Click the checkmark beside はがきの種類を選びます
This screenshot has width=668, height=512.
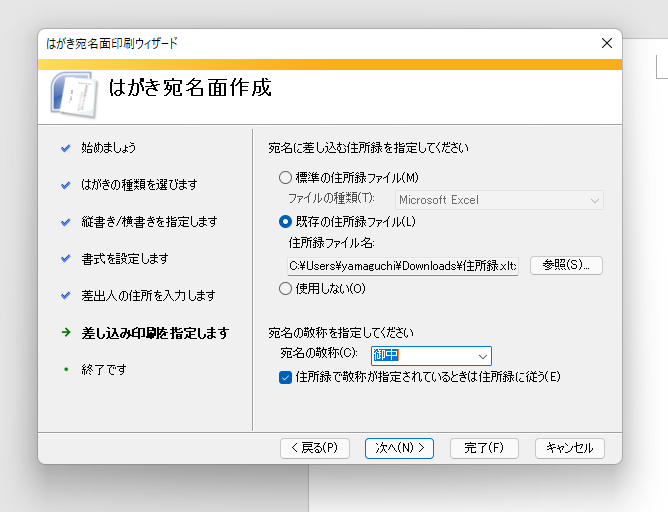click(x=66, y=185)
